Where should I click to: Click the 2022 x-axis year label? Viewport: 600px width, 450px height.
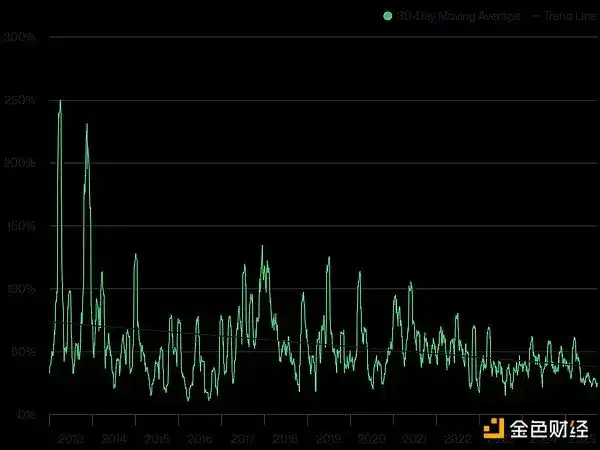coord(457,439)
